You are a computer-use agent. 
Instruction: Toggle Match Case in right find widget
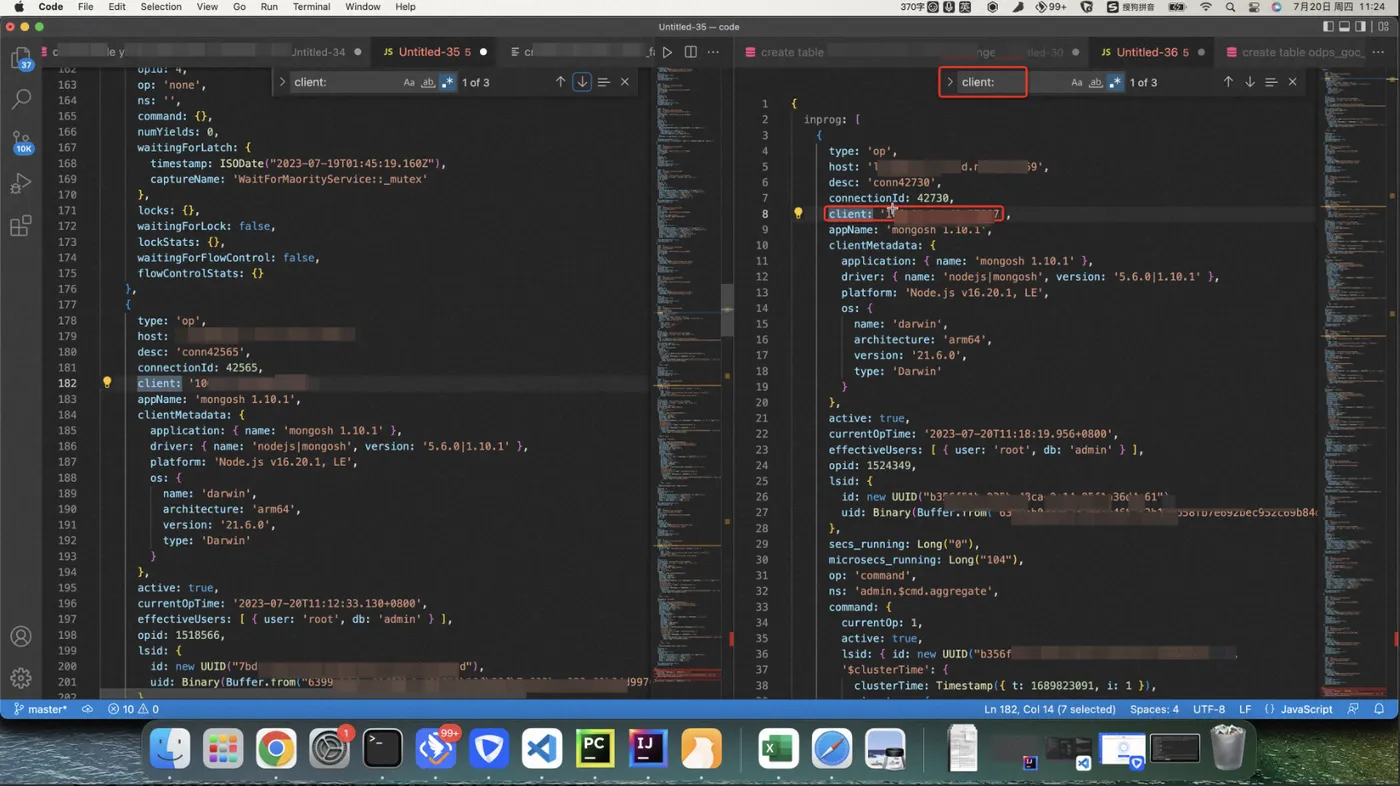click(x=1077, y=82)
